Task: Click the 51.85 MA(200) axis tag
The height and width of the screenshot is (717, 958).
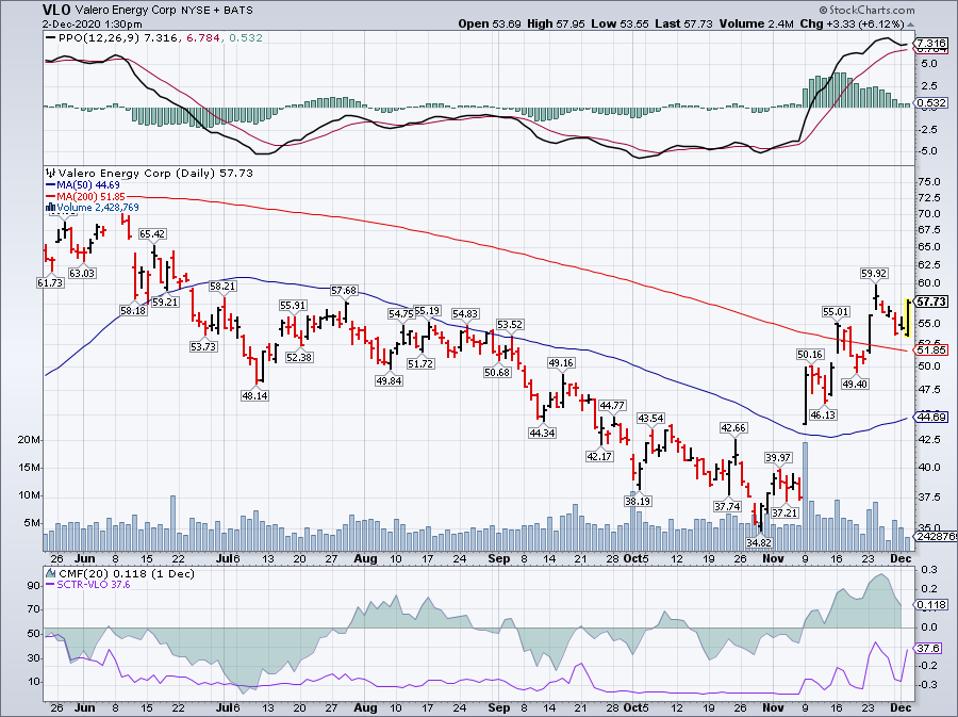Action: pyautogui.click(x=933, y=350)
